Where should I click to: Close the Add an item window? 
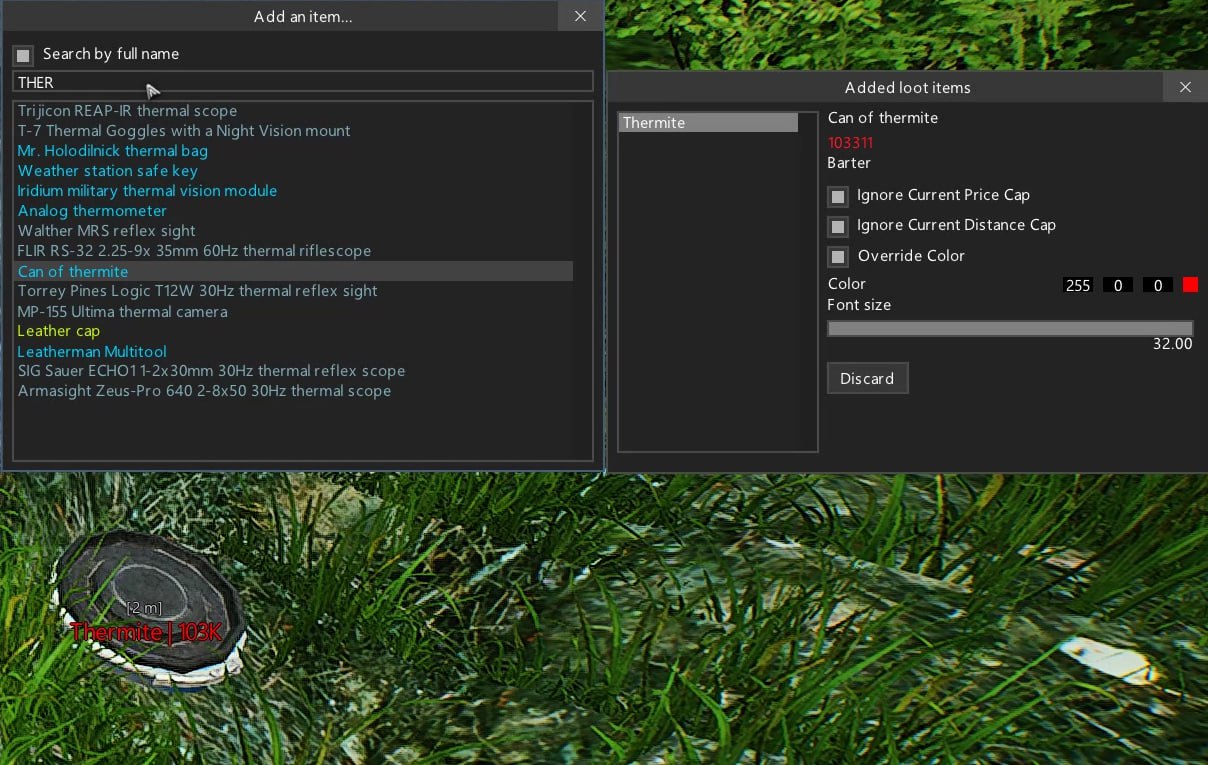[580, 16]
